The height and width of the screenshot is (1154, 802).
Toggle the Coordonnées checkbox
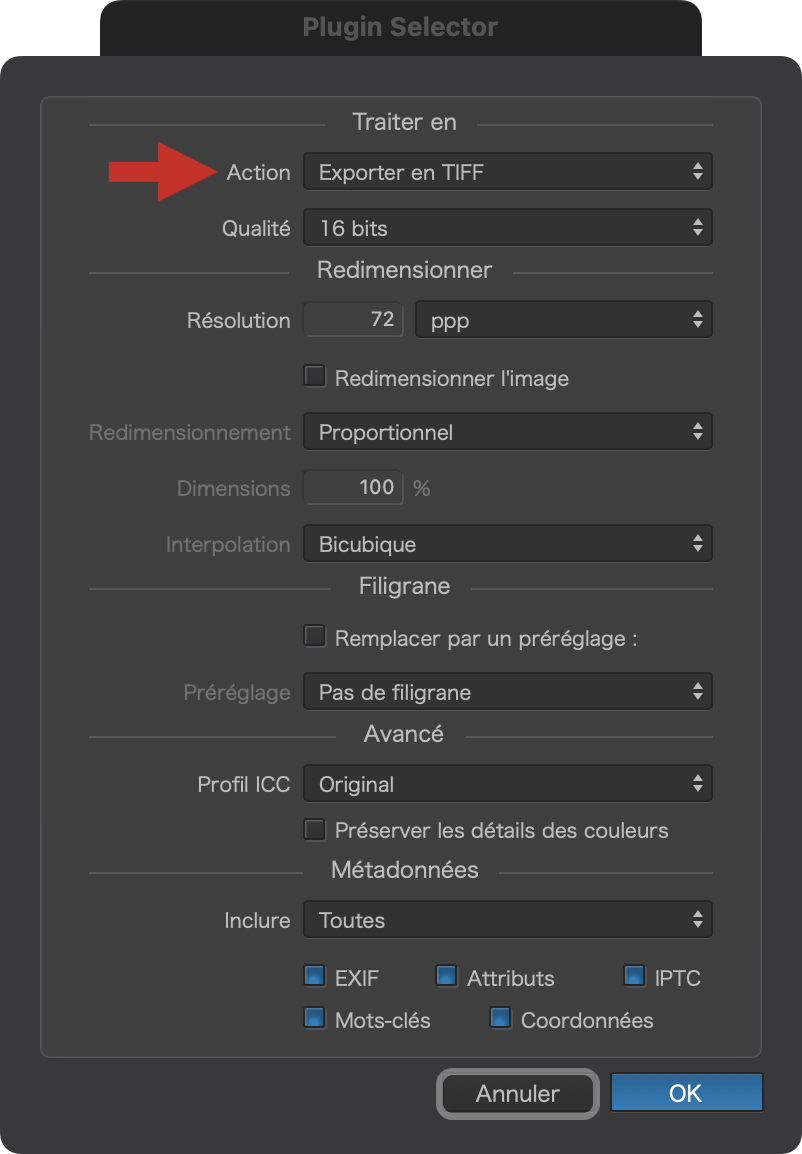click(500, 1018)
